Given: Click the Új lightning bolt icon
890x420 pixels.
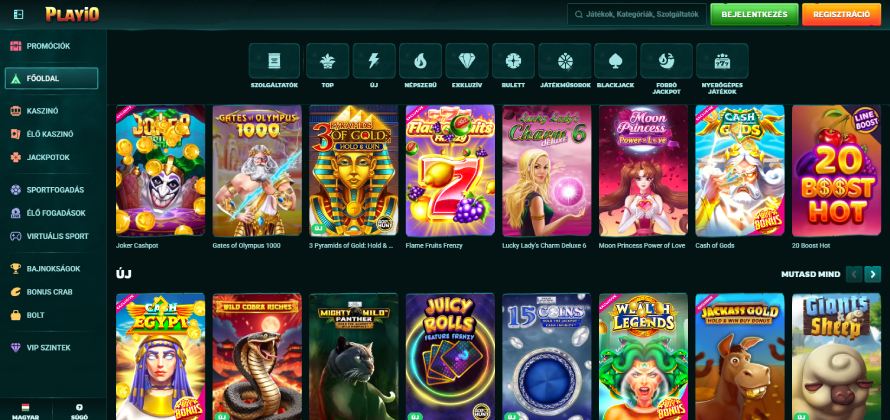Looking at the screenshot, I should point(373,62).
